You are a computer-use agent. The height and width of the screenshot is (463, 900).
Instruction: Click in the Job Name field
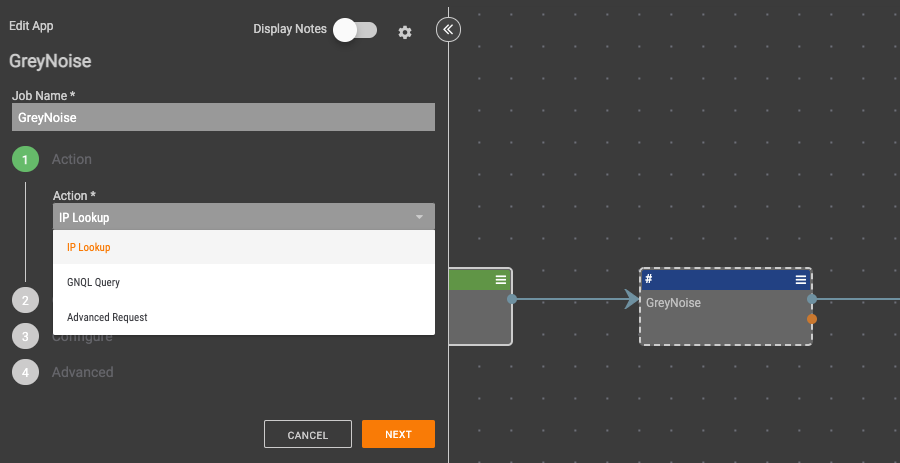point(223,117)
